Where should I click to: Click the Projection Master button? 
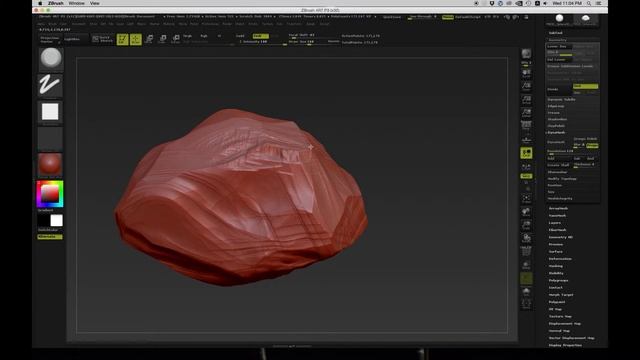coord(50,40)
